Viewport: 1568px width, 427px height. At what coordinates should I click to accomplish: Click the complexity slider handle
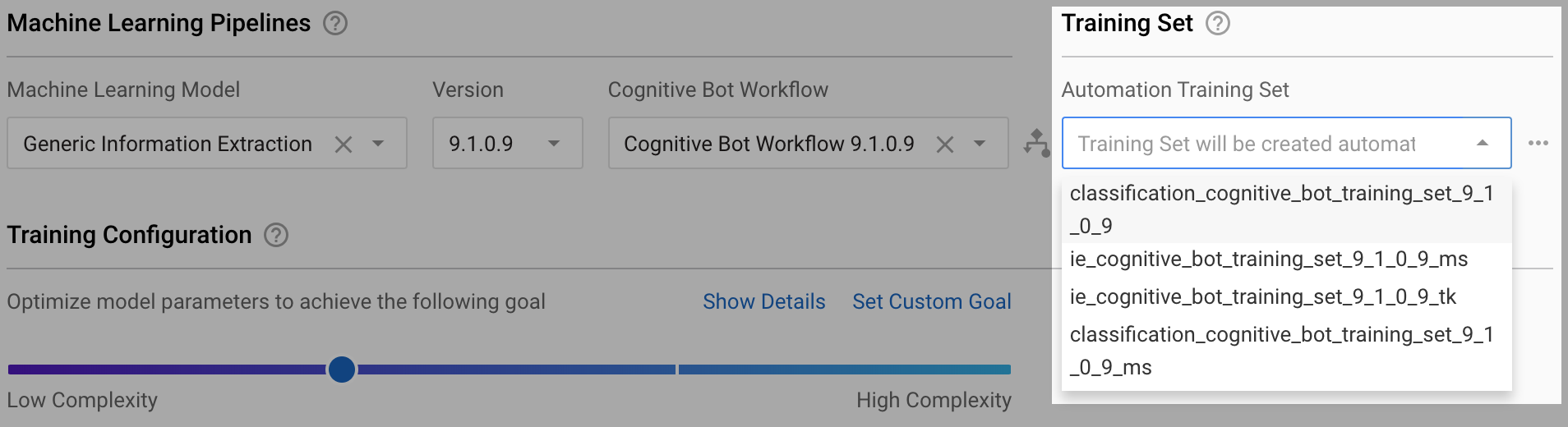click(342, 370)
